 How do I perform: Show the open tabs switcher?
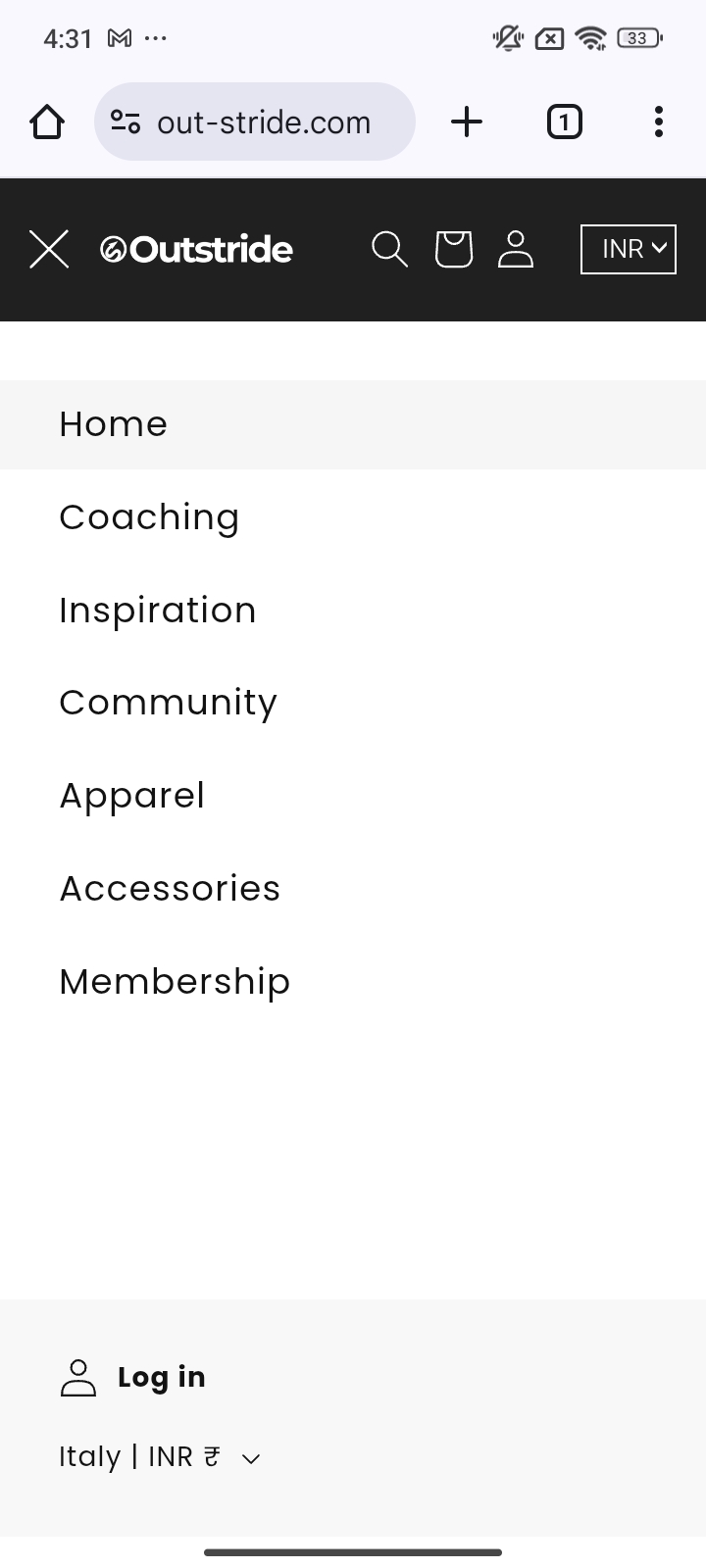[564, 122]
